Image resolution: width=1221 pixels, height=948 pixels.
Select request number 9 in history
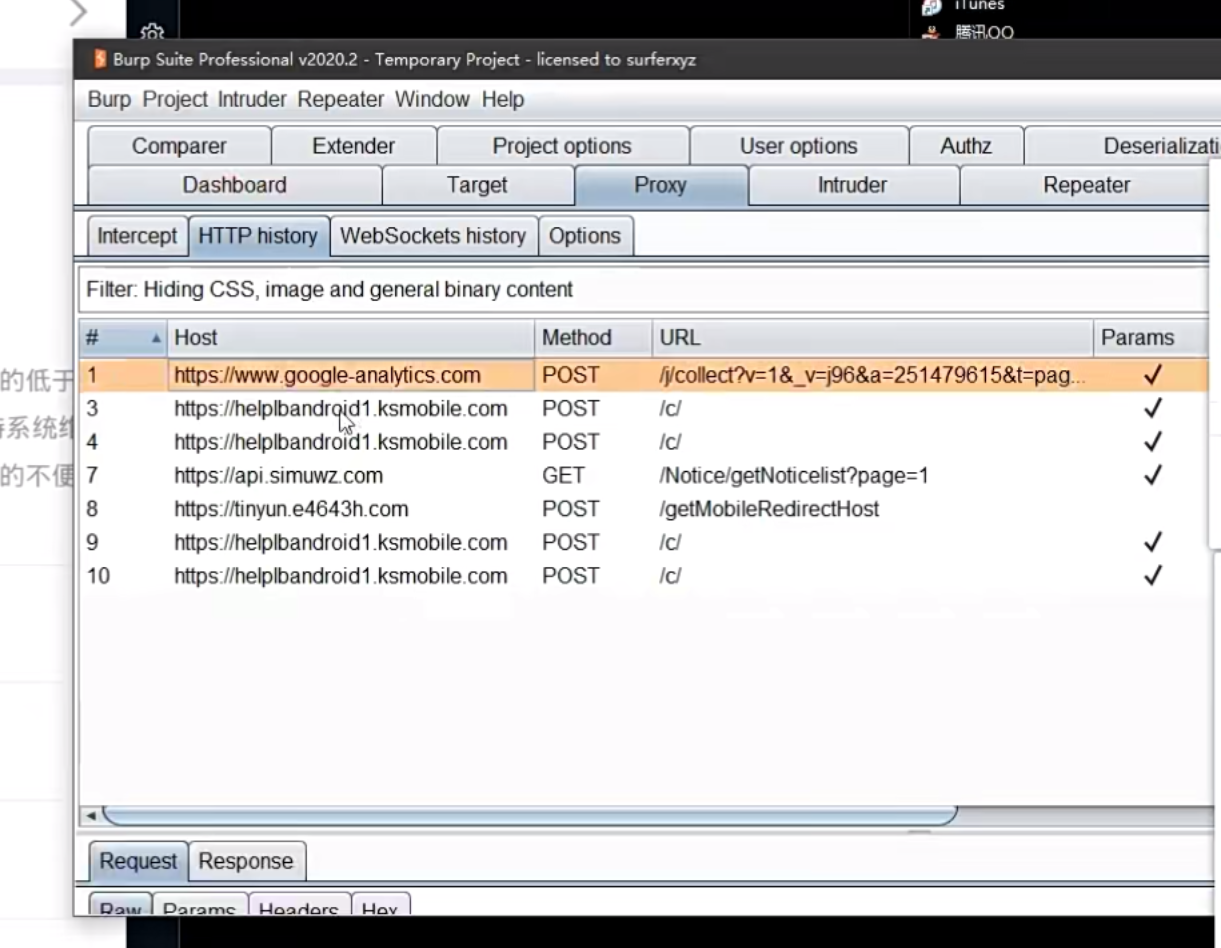pyautogui.click(x=643, y=543)
